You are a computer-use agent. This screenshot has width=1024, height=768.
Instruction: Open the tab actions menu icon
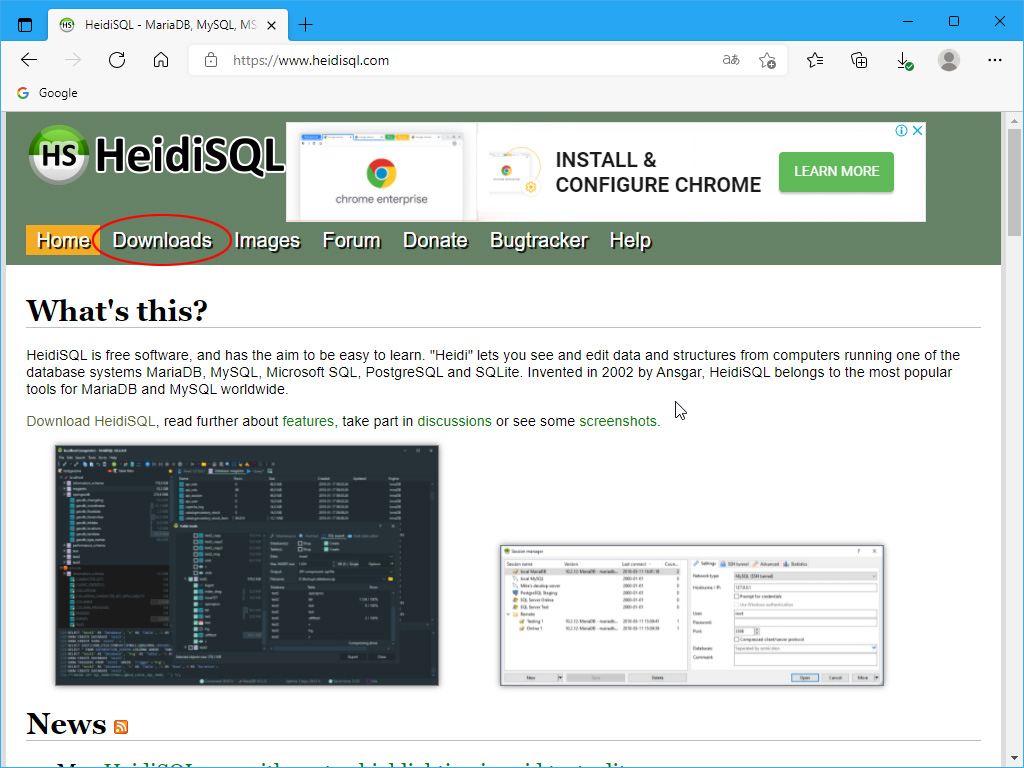click(25, 25)
